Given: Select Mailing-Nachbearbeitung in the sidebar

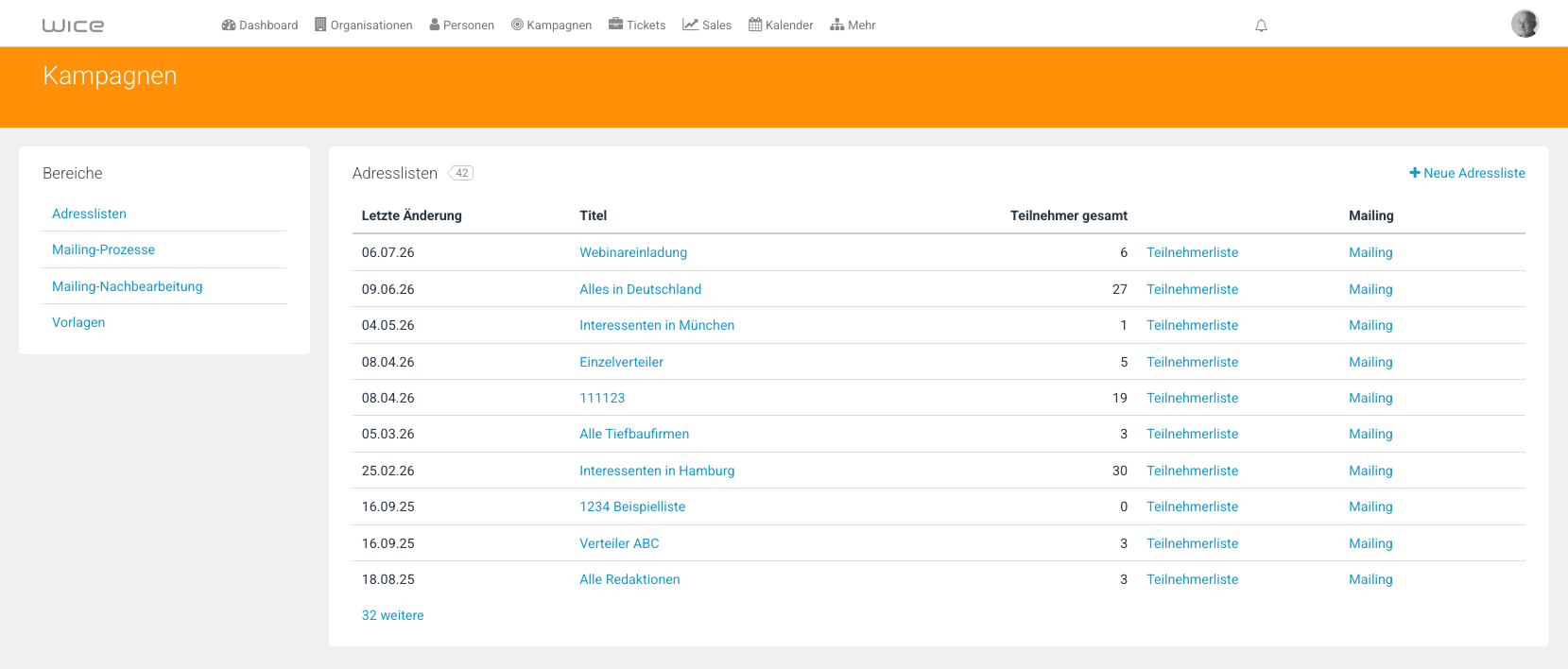Looking at the screenshot, I should [x=128, y=286].
